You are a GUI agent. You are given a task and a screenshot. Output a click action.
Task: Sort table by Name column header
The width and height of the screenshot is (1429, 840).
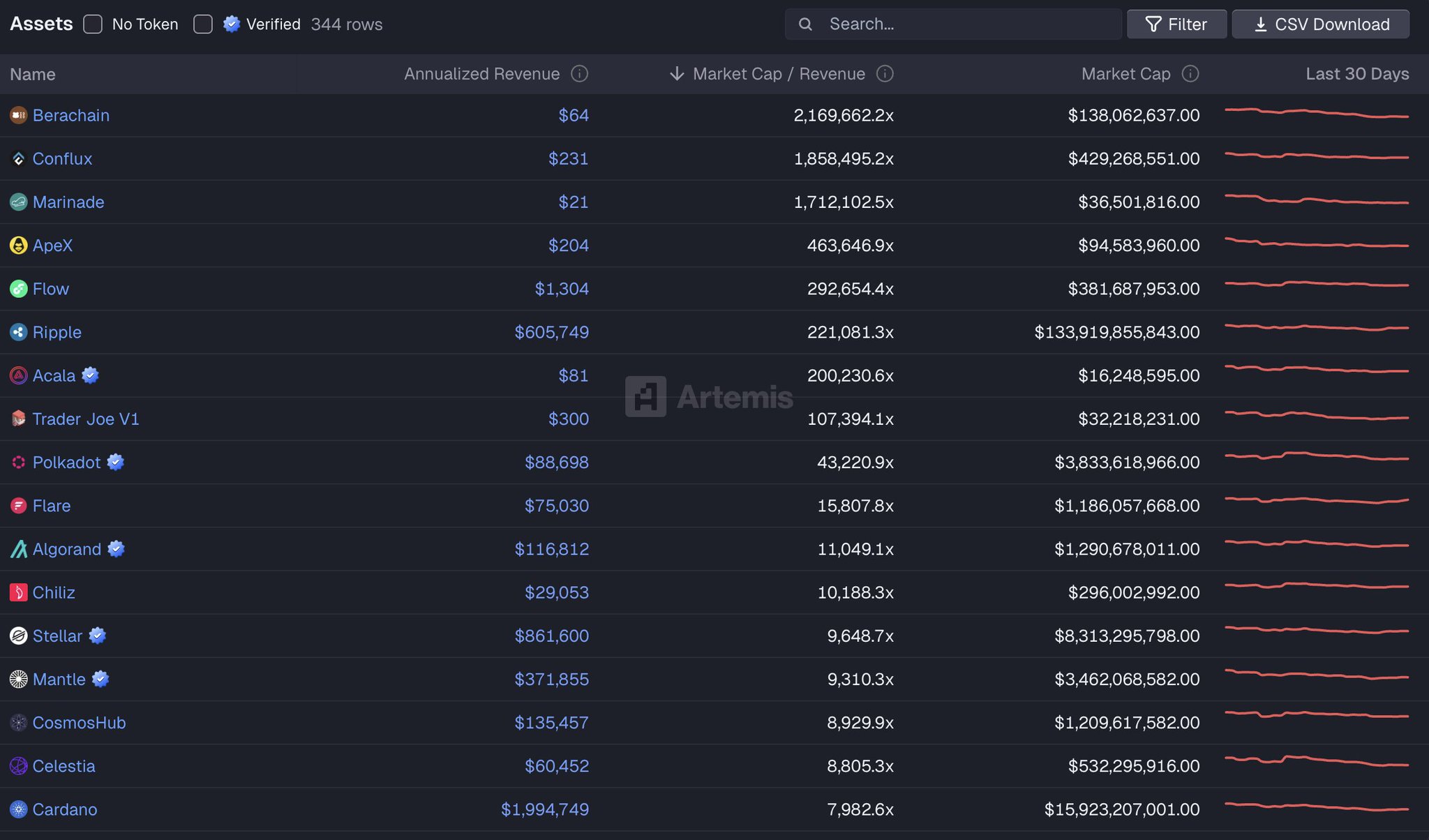pos(33,74)
